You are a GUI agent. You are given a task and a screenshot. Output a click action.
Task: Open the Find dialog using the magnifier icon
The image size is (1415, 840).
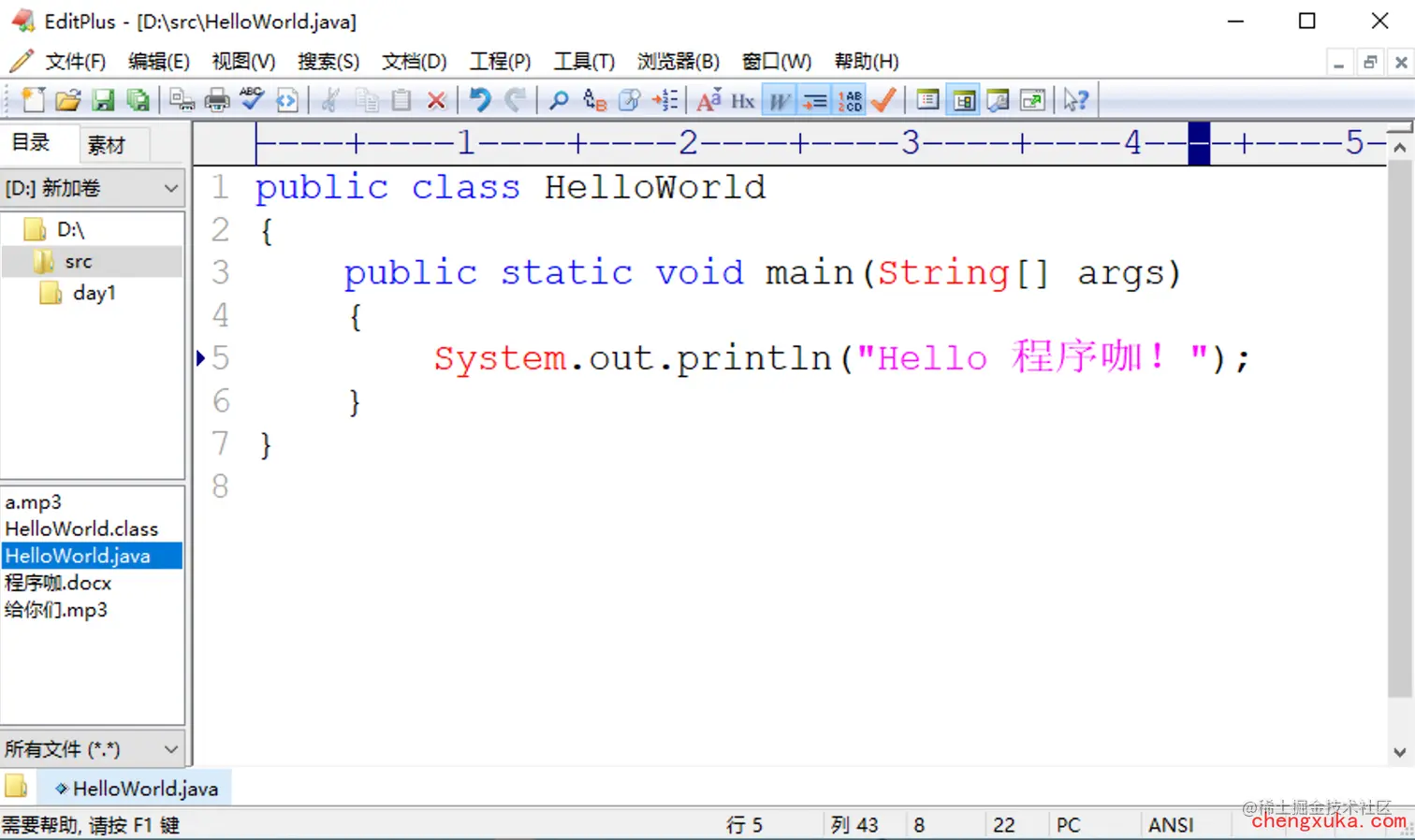558,99
